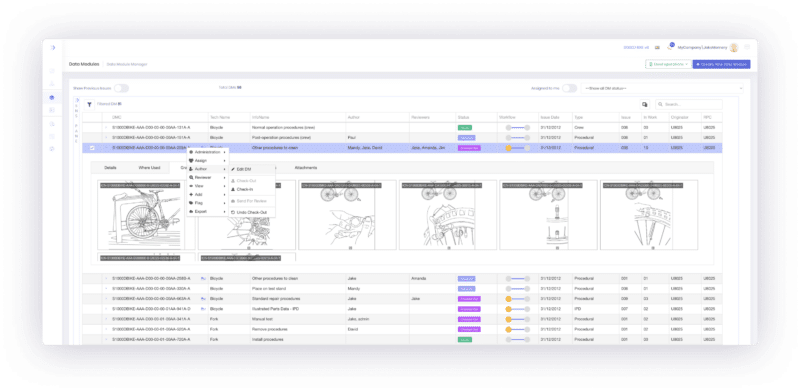The width and height of the screenshot is (800, 391).
Task: Click the language flag icon in header
Action: [658, 47]
